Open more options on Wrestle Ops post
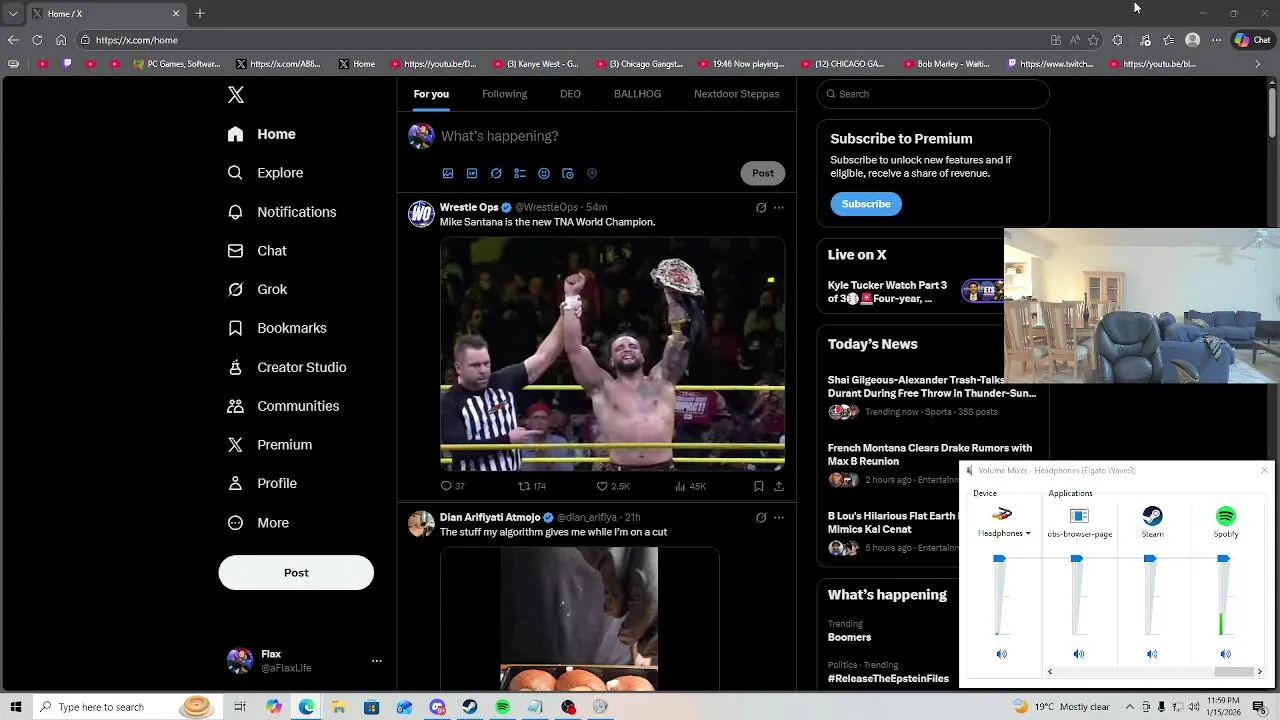The width and height of the screenshot is (1280, 720). click(779, 208)
